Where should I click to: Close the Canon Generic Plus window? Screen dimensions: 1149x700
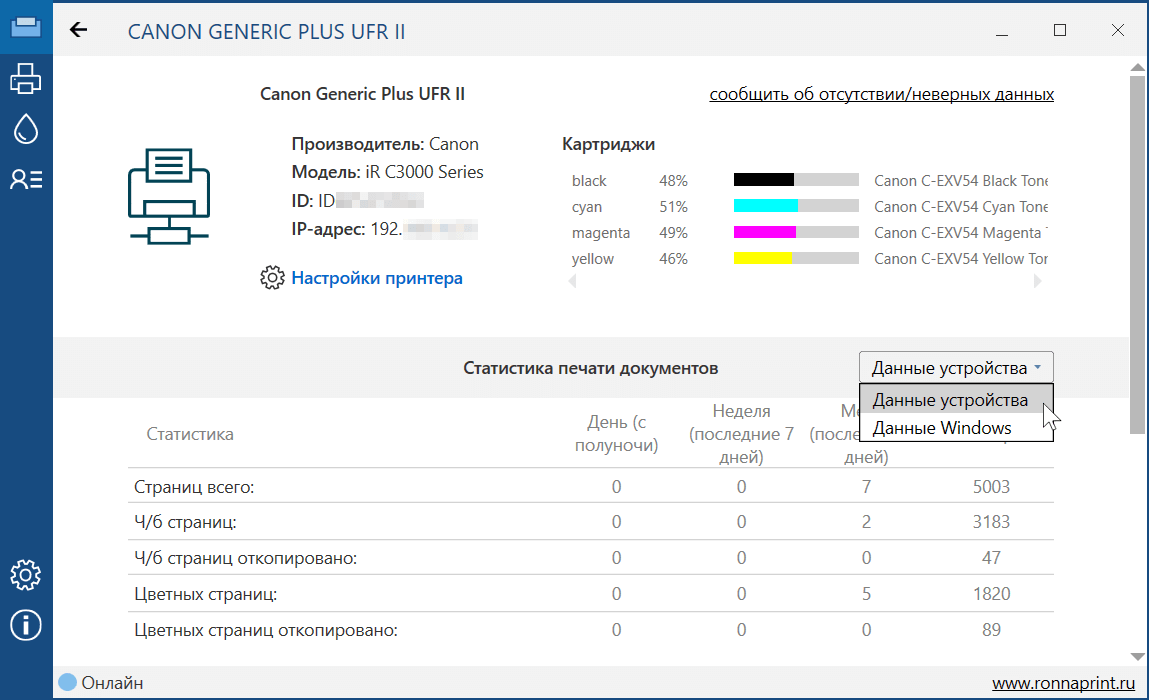click(1117, 30)
